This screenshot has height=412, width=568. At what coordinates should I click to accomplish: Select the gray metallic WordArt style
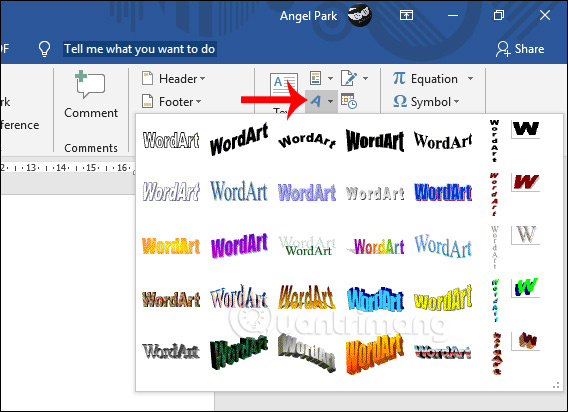pyautogui.click(x=171, y=351)
